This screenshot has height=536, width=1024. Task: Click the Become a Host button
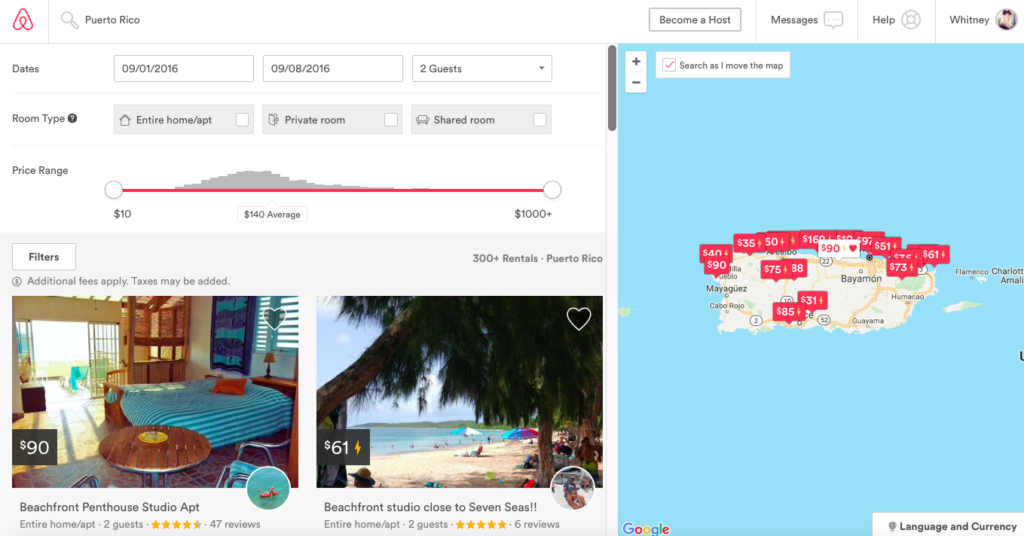click(695, 20)
